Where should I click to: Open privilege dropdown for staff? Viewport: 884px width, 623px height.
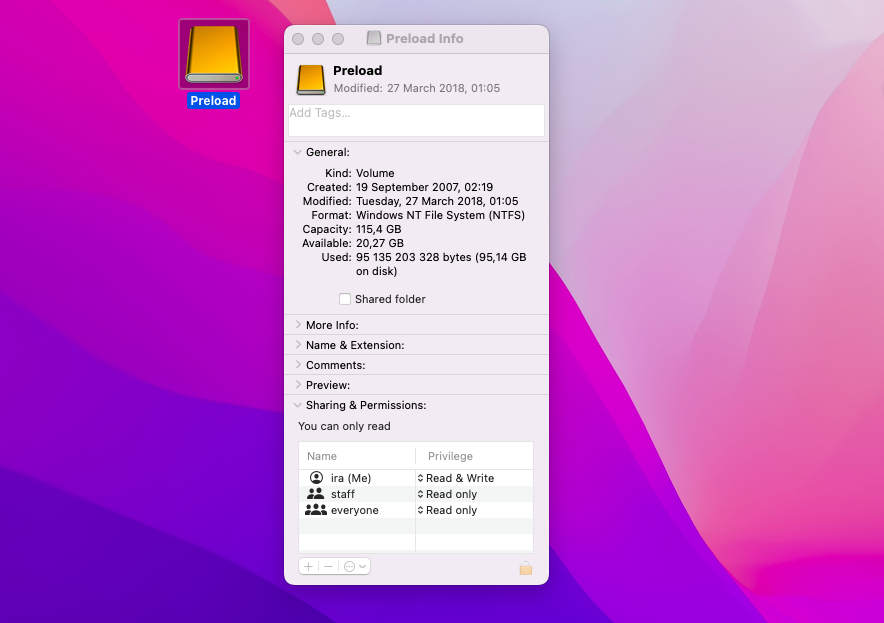click(x=447, y=494)
